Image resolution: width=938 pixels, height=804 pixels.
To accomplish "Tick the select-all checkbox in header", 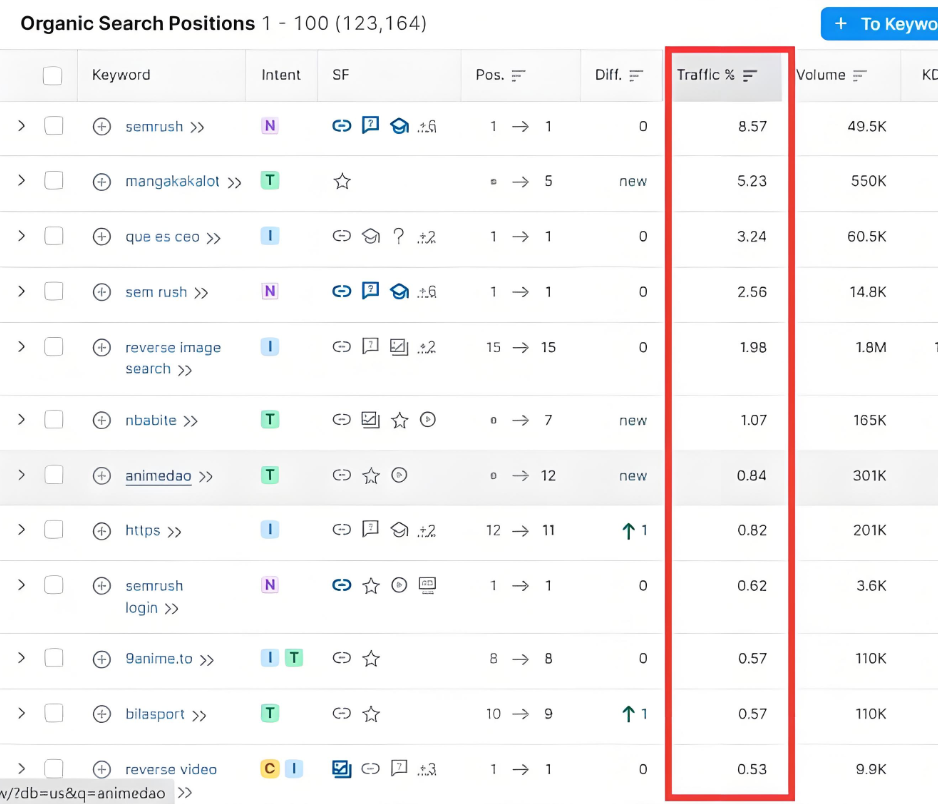I will (x=53, y=75).
